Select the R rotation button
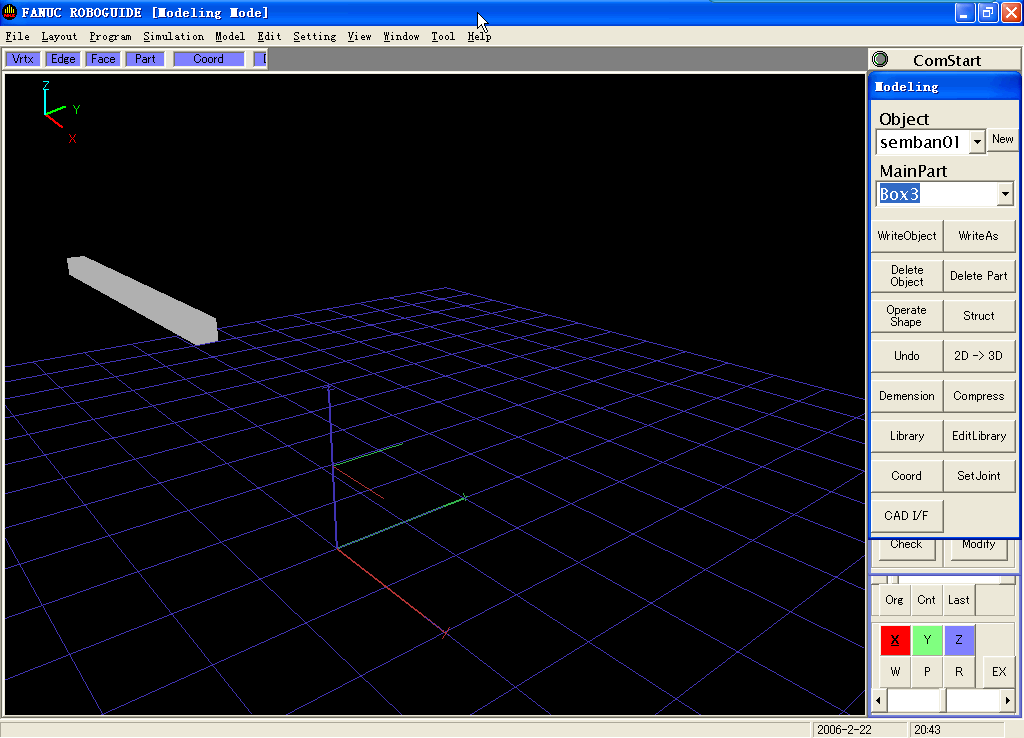The height and width of the screenshot is (738, 1024). pyautogui.click(x=959, y=671)
